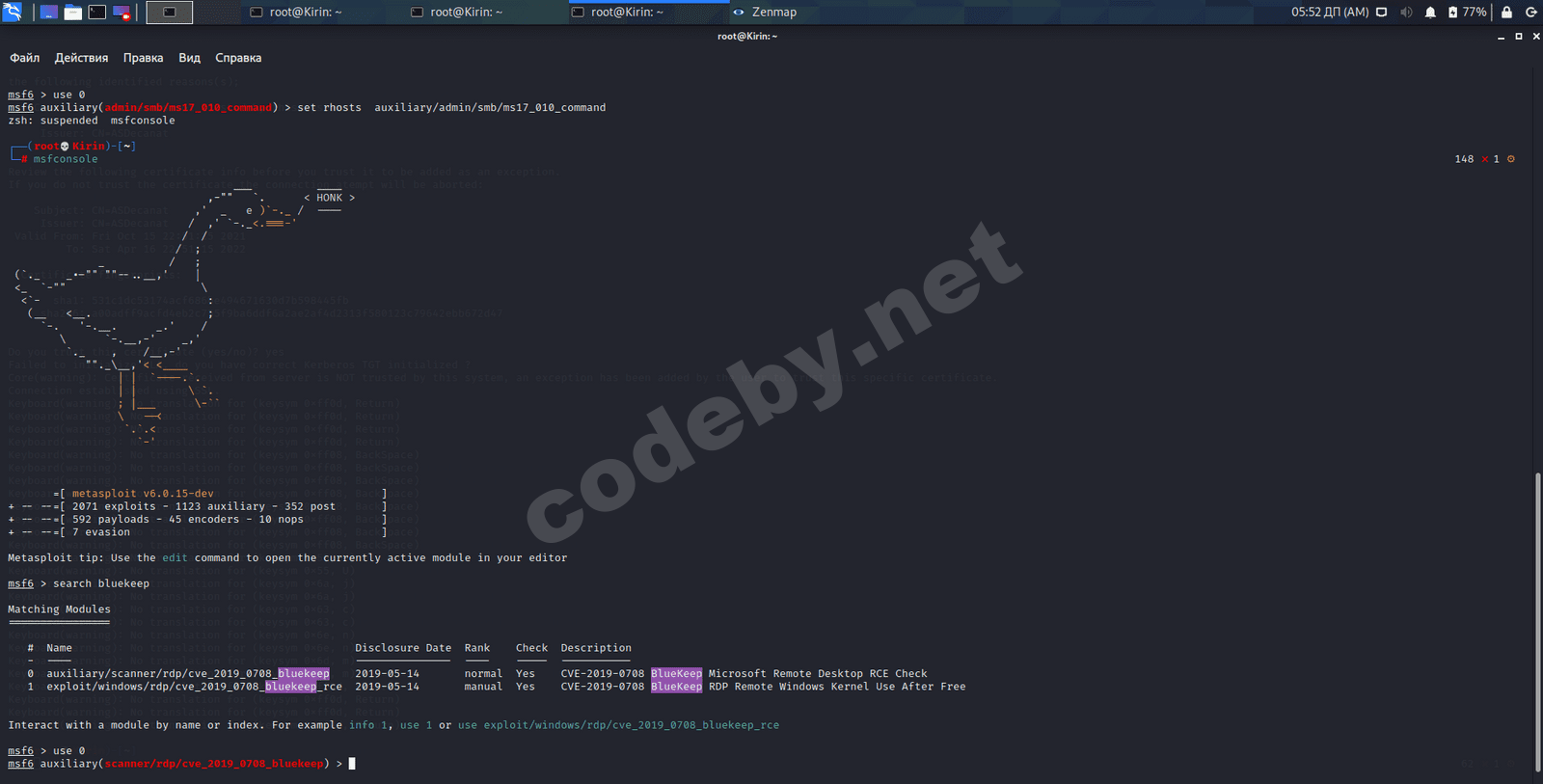This screenshot has width=1543, height=784.
Task: Click the red 'scanner/rdp/cve_2019_0708_bluekeep' prompt module
Action: [x=213, y=764]
